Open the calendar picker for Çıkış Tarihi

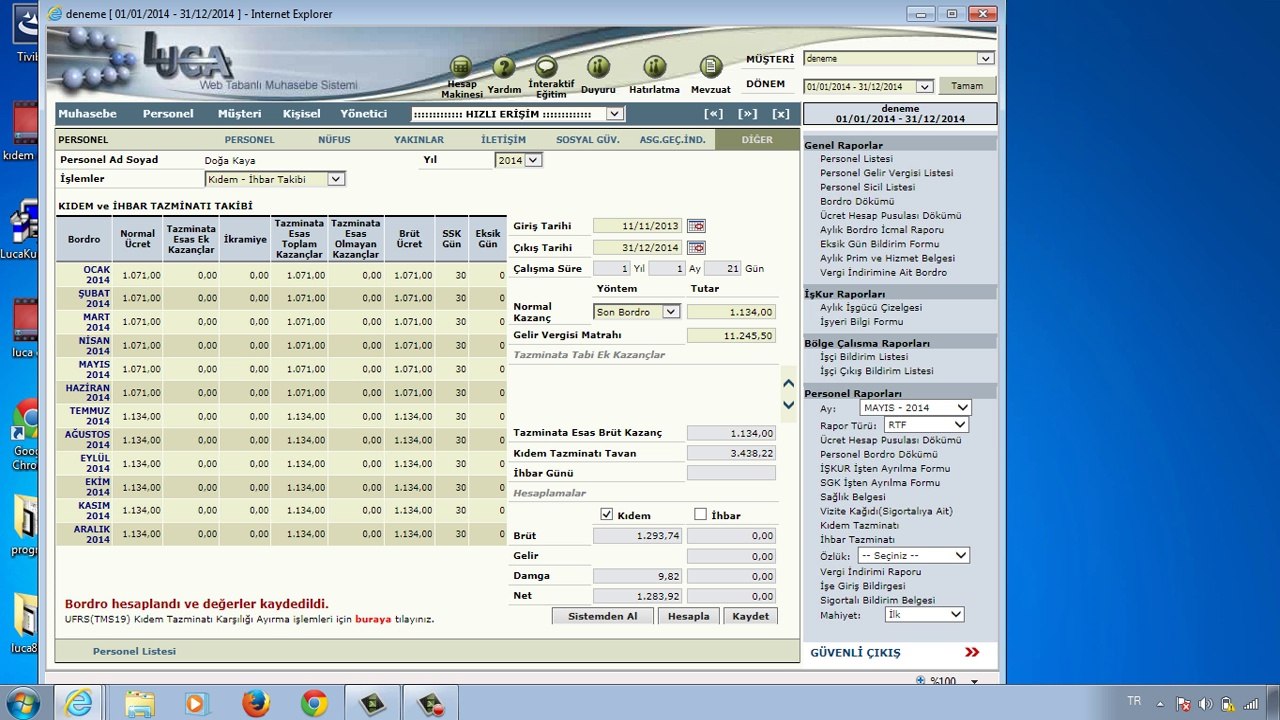click(696, 248)
